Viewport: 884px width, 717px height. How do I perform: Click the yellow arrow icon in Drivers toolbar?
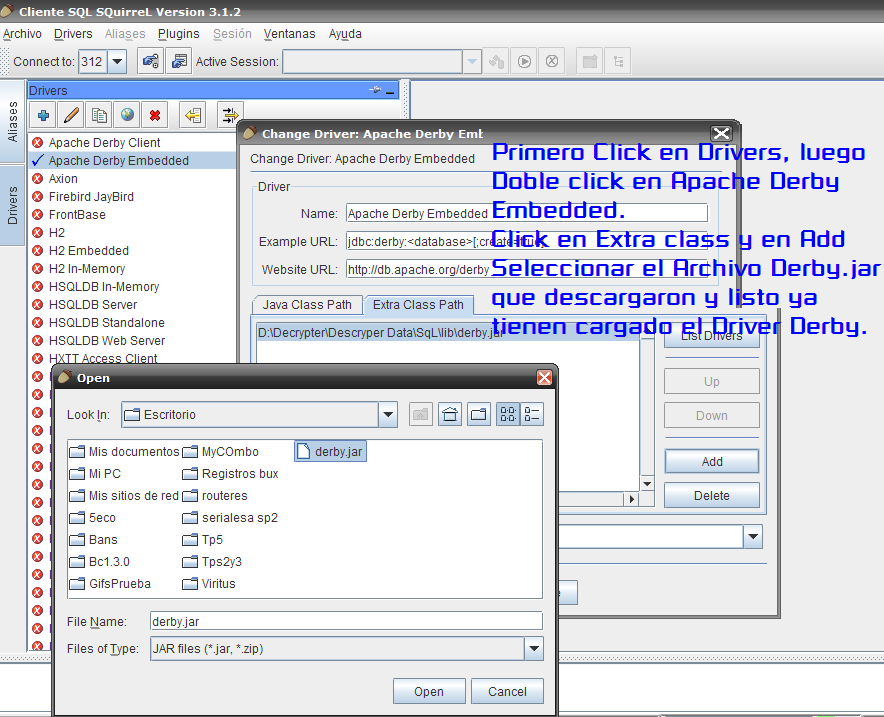[x=193, y=116]
